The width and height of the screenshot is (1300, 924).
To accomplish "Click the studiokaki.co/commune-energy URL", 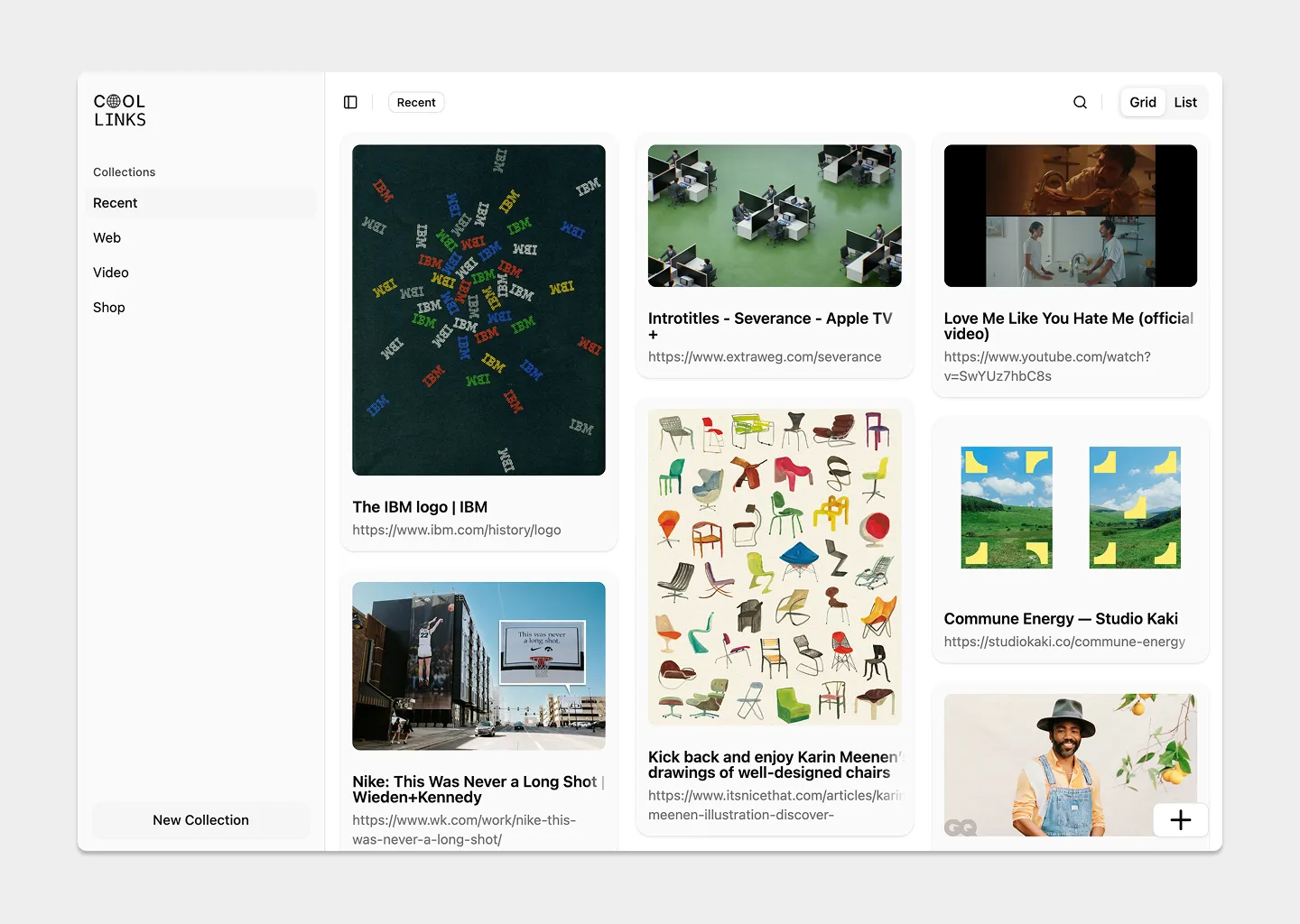I will 1064,642.
